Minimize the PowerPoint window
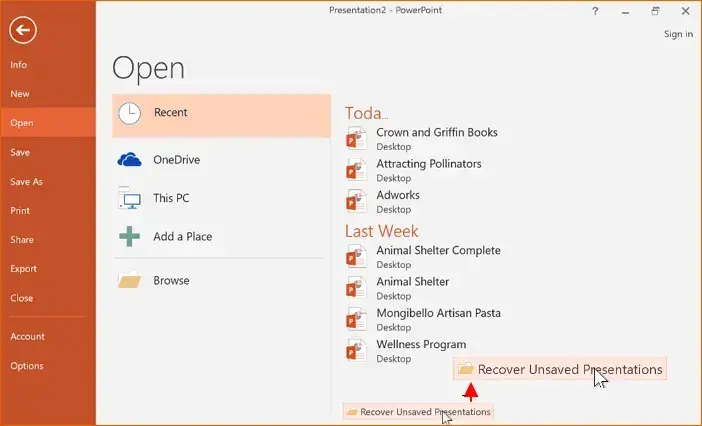This screenshot has height=426, width=702. pyautogui.click(x=625, y=11)
